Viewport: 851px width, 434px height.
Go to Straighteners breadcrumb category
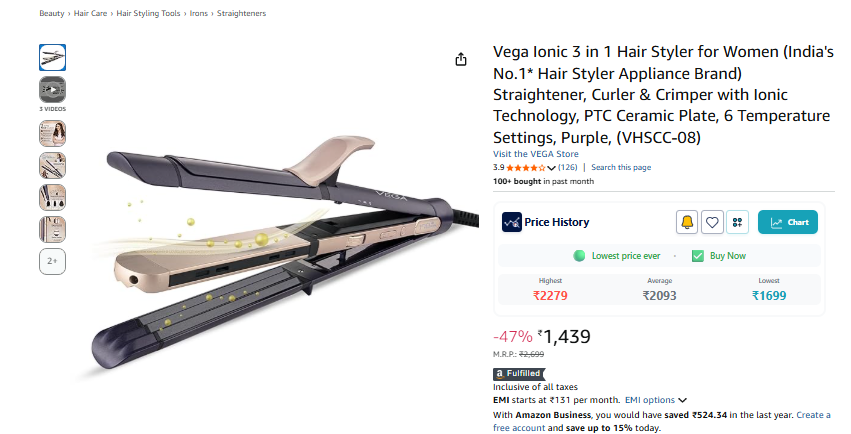242,13
